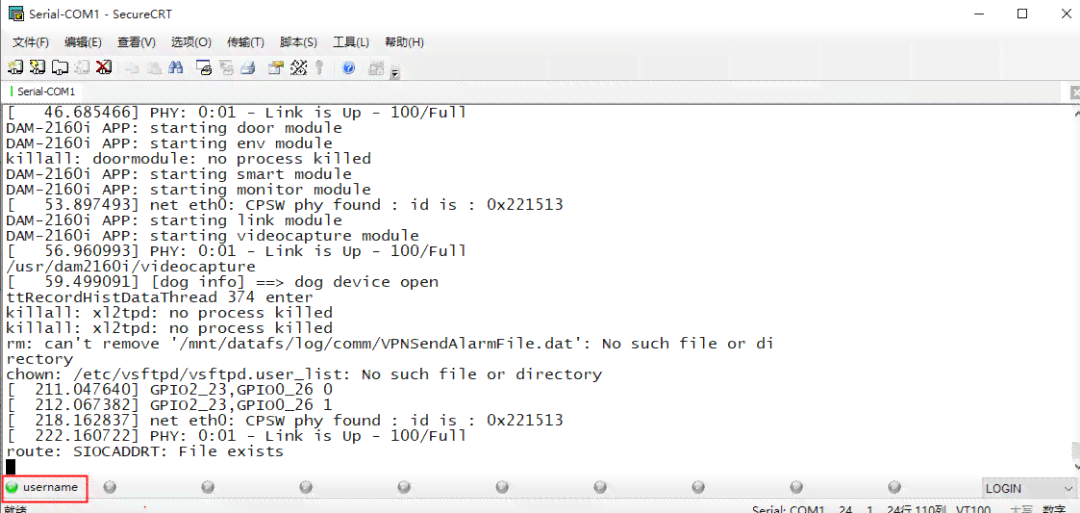Click line with timestamp 222.160722
The height and width of the screenshot is (513, 1080).
click(236, 436)
